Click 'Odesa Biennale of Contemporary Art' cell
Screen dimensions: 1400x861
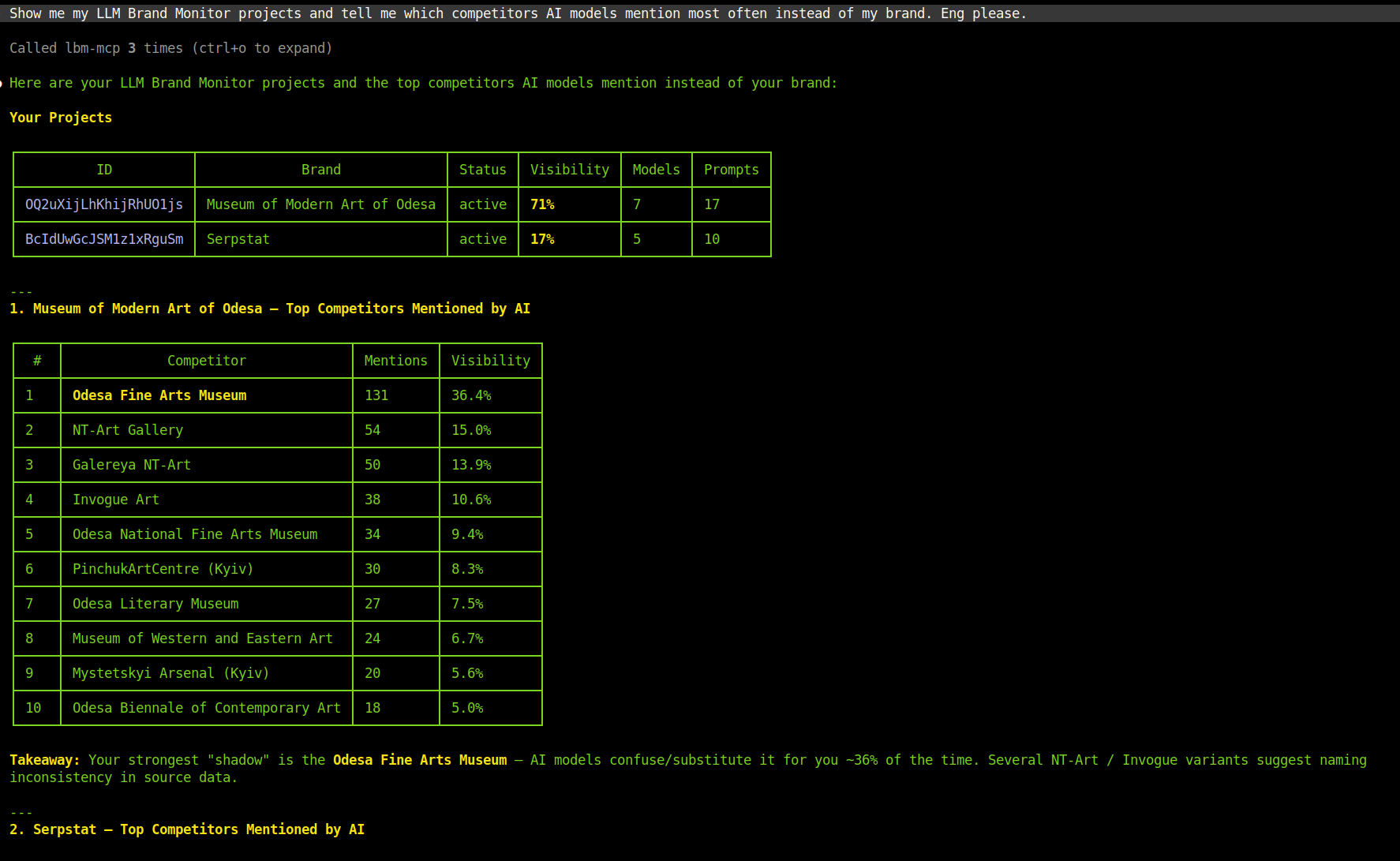coord(207,708)
